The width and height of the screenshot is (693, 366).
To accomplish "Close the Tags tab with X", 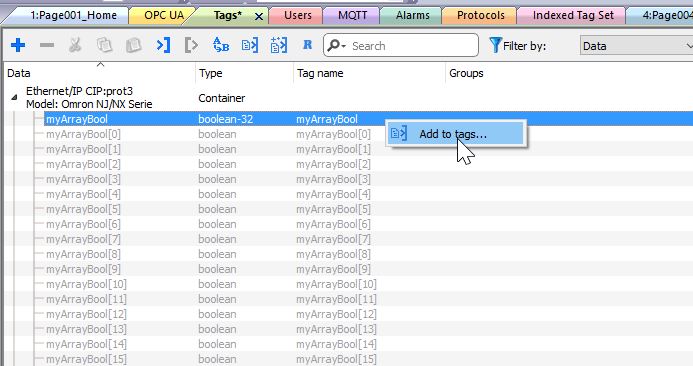I will pos(259,17).
